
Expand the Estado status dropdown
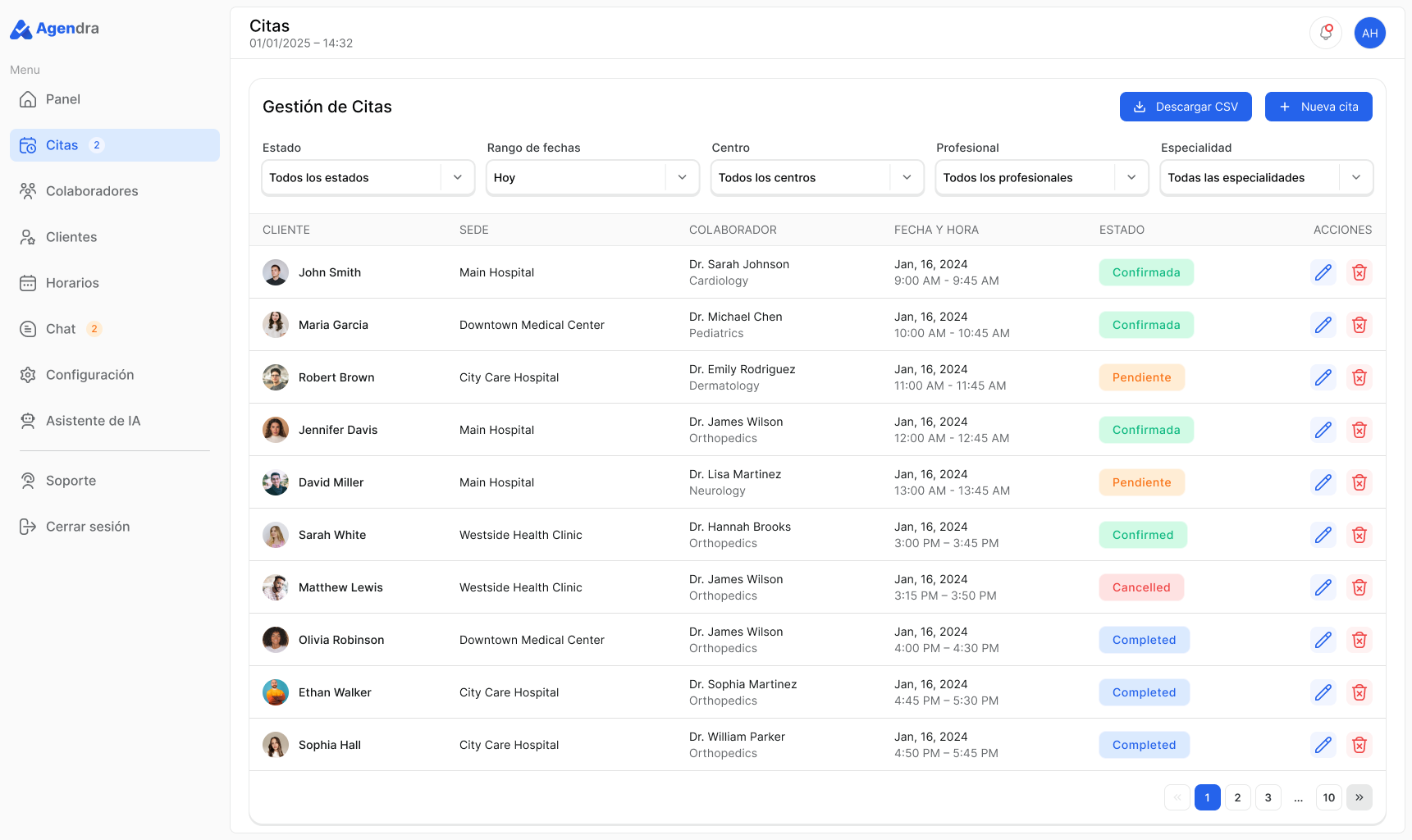(x=368, y=177)
